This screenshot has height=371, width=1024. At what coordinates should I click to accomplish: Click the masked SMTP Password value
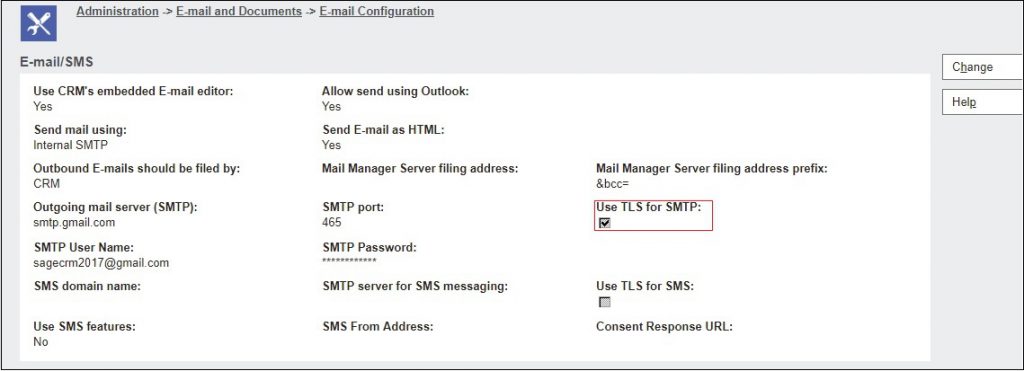[x=349, y=261]
